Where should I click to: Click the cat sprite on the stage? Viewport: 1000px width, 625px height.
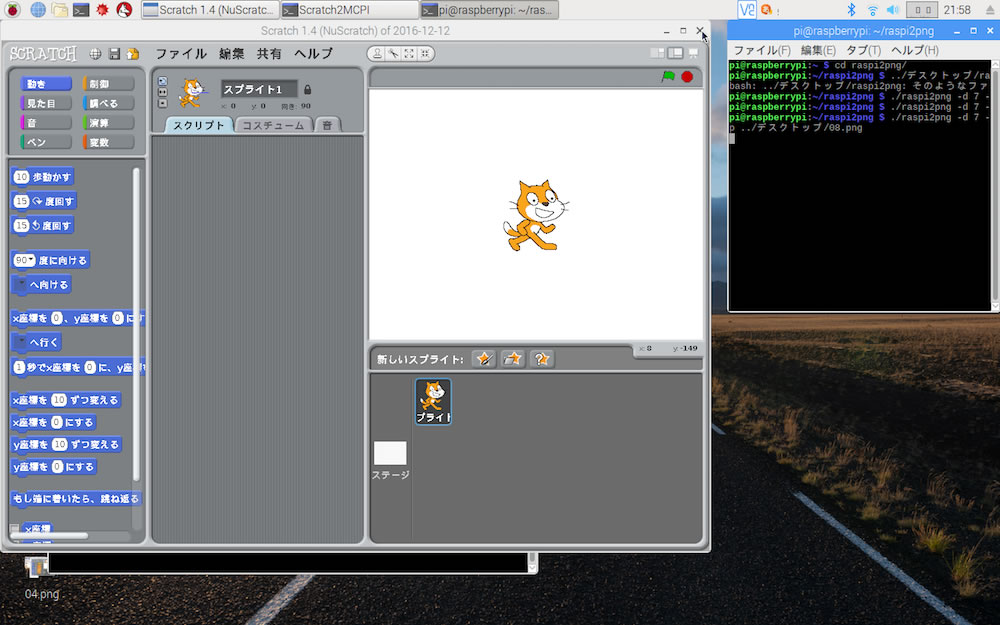coord(534,215)
